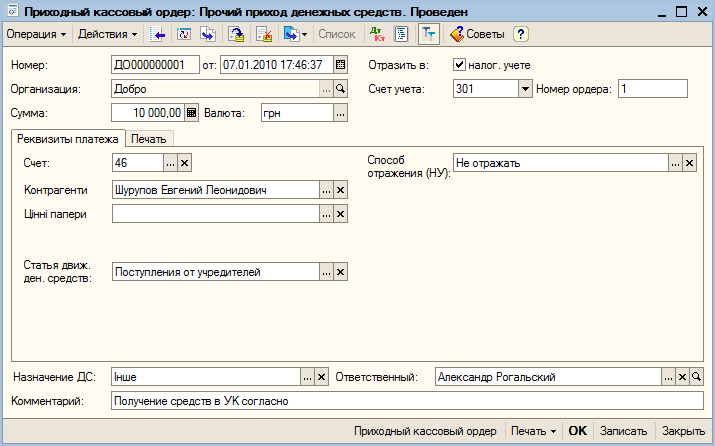715x446 pixels.
Task: Open the Печать dropdown at the bottom
Action: (534, 431)
